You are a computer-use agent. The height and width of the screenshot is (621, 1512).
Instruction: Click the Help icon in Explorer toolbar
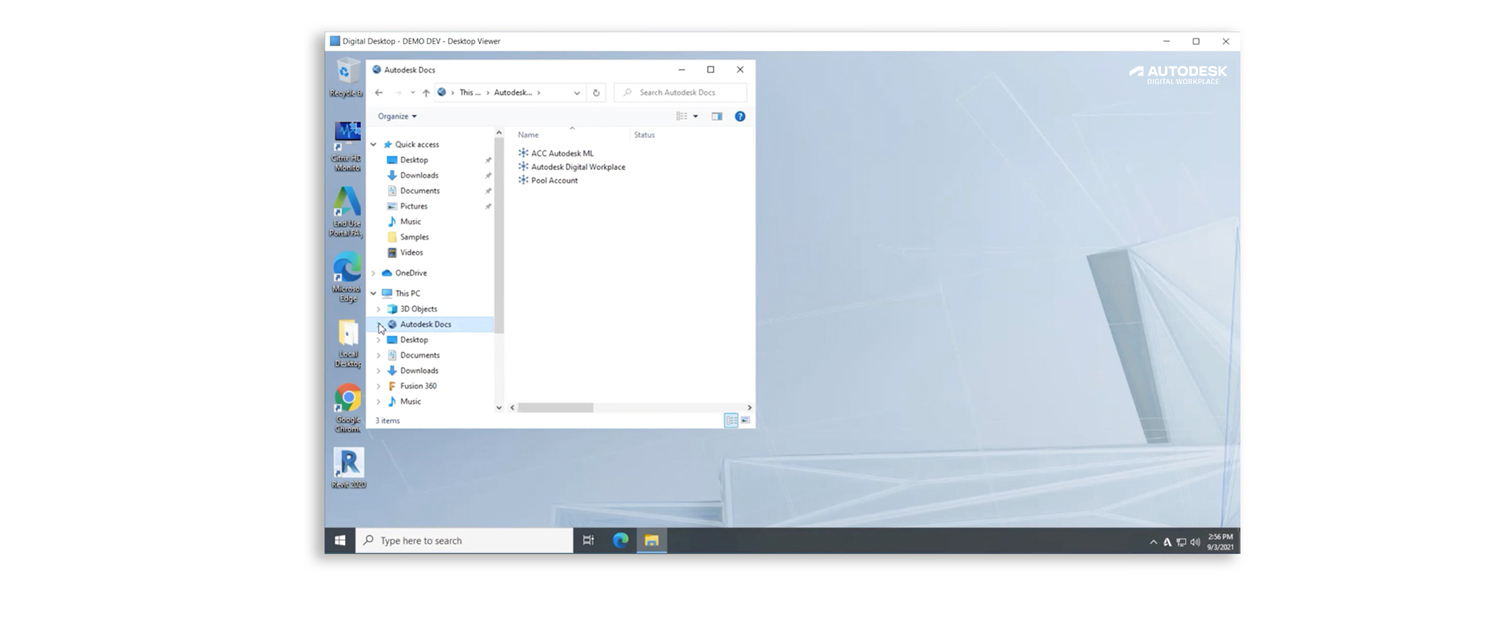[739, 116]
